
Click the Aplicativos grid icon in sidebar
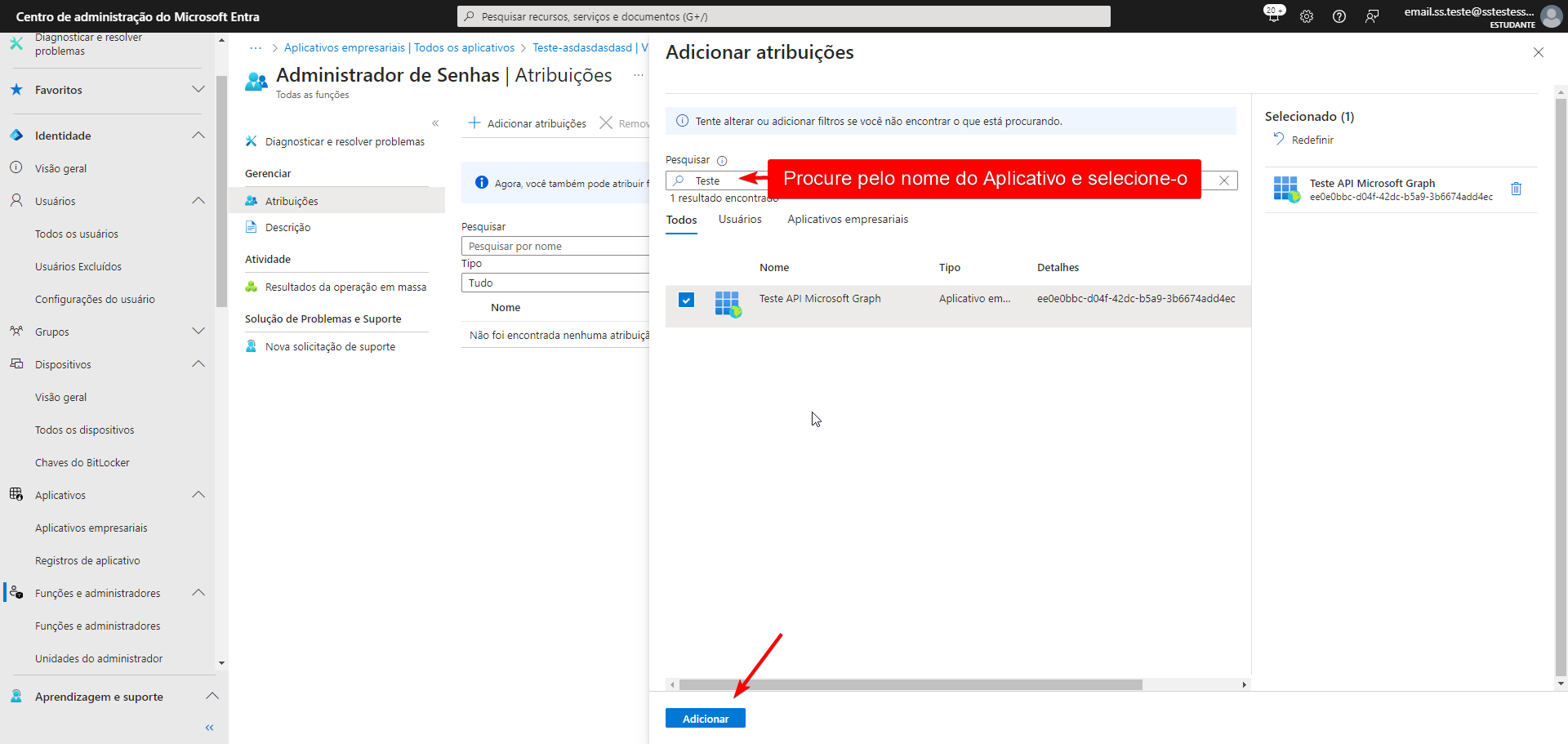tap(16, 494)
